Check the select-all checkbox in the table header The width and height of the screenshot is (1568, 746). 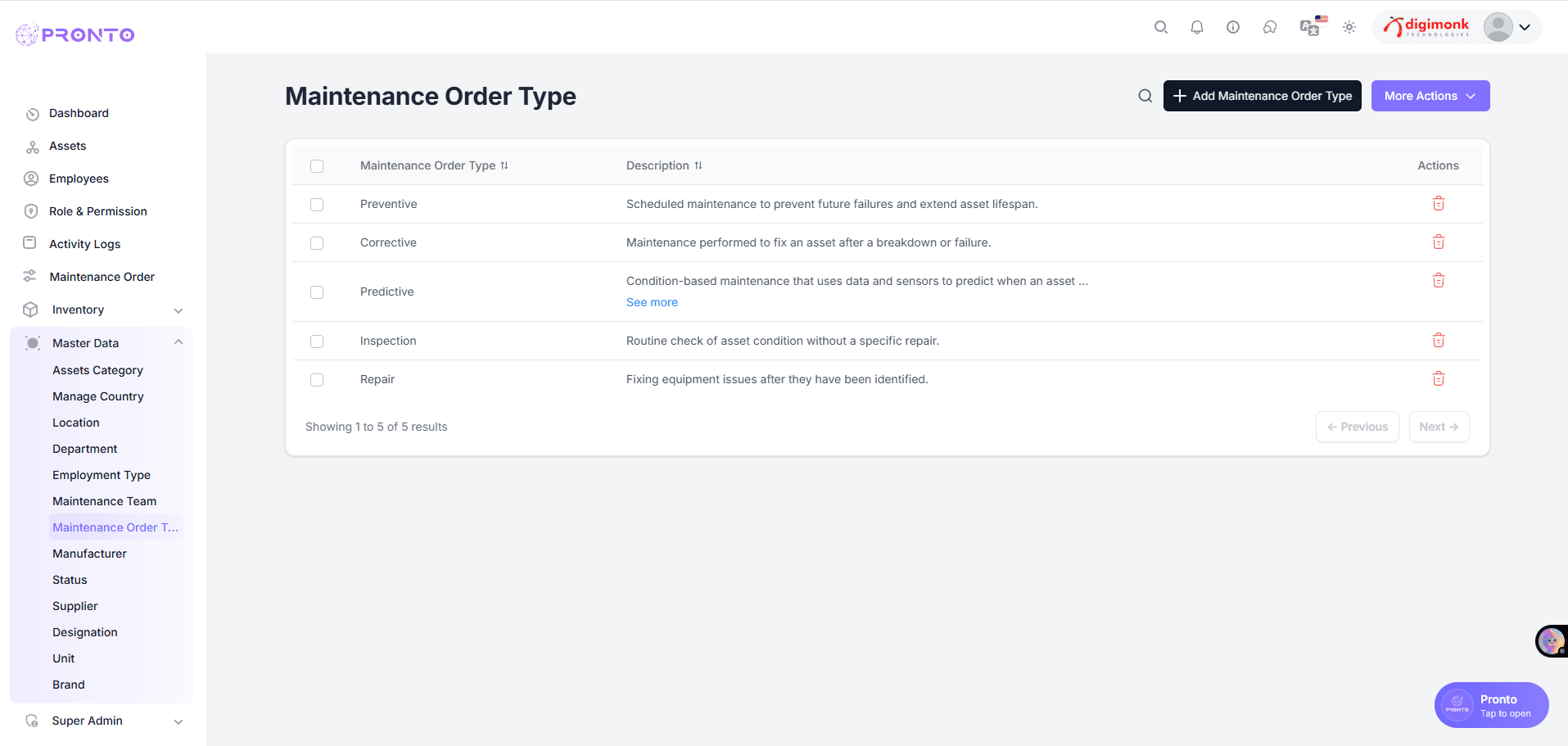pos(317,165)
